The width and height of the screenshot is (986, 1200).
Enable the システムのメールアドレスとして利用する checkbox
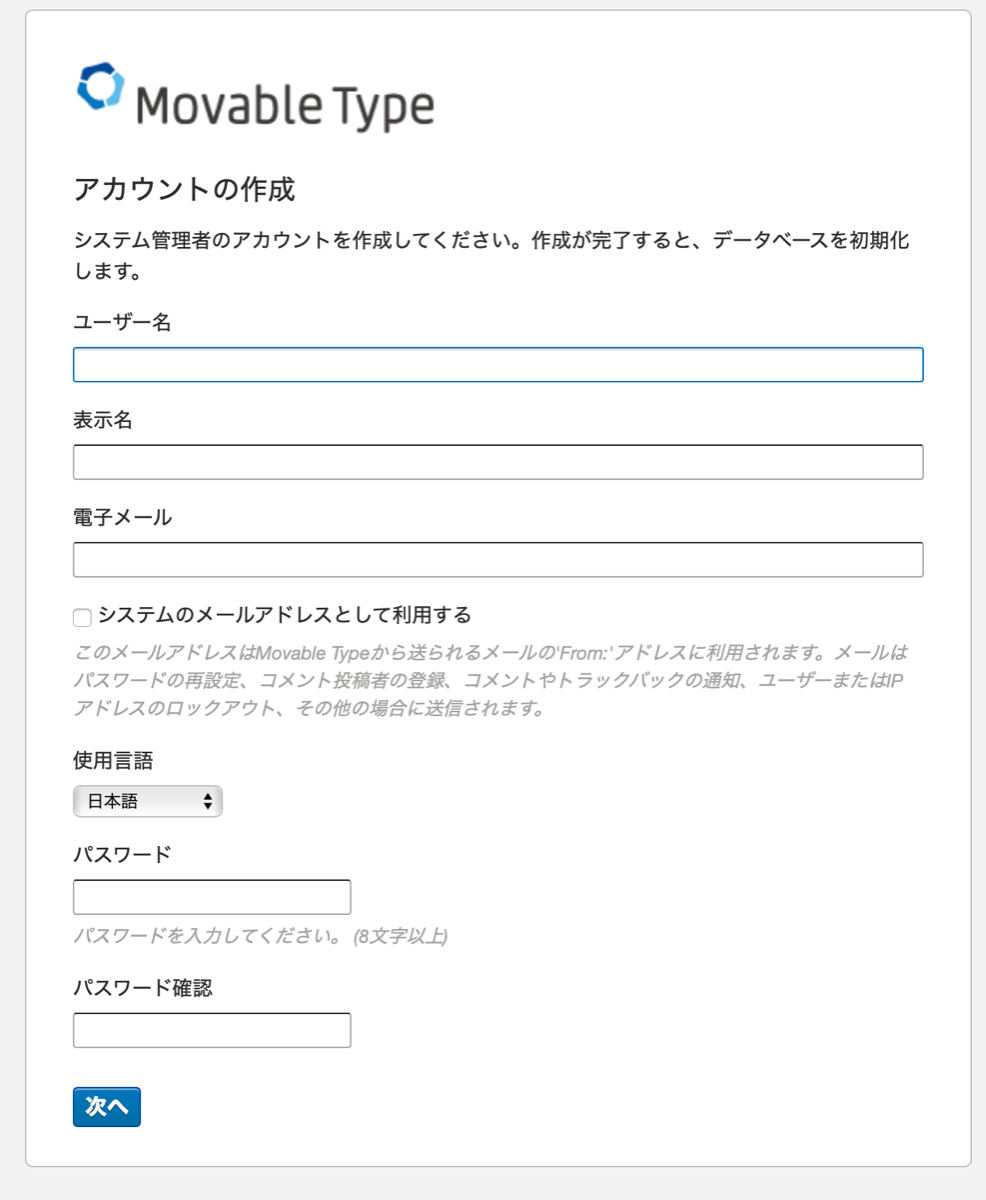point(83,618)
